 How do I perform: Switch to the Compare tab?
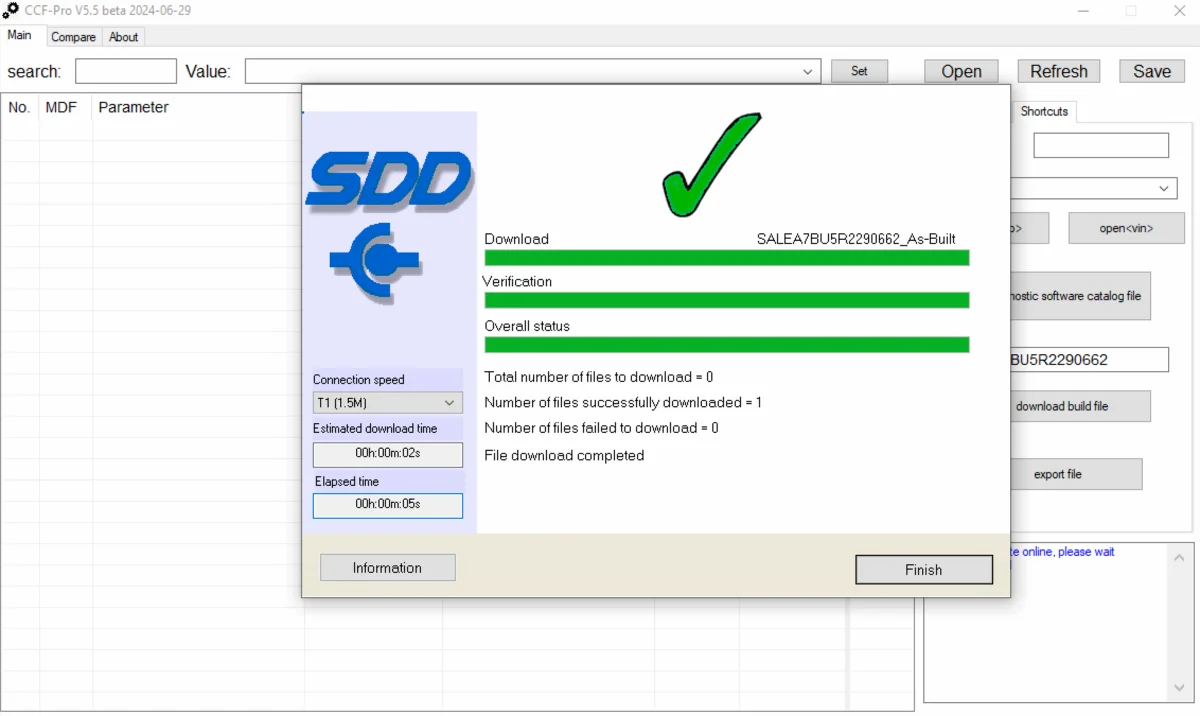click(x=73, y=37)
